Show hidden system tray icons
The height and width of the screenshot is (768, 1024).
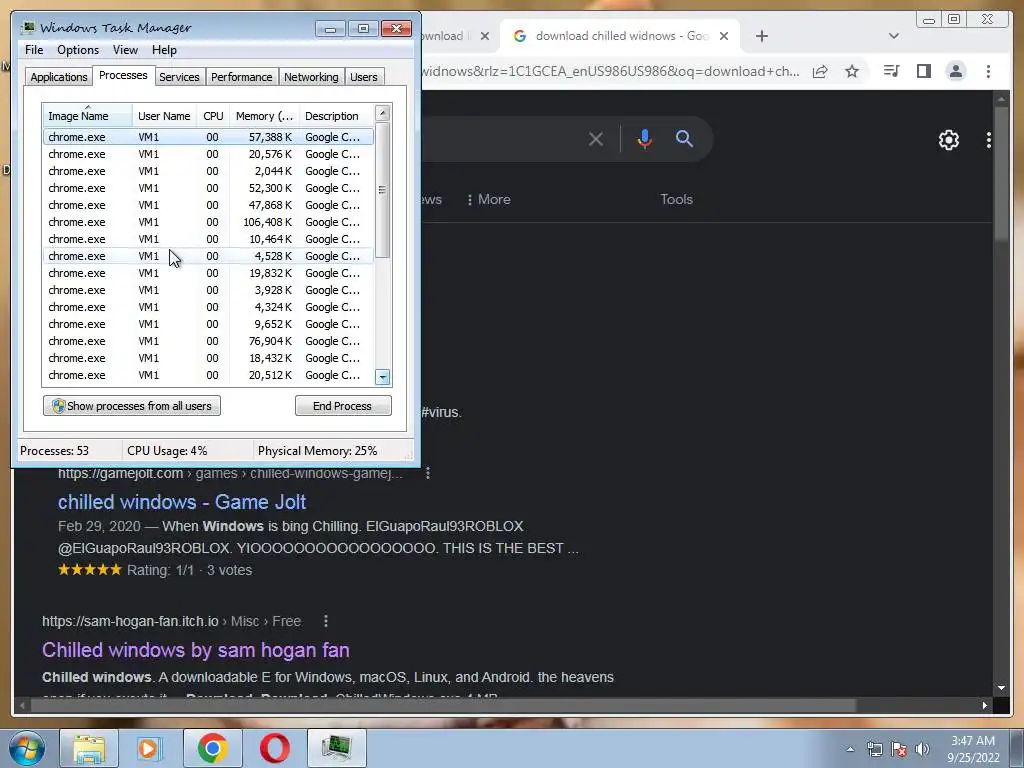(x=850, y=749)
